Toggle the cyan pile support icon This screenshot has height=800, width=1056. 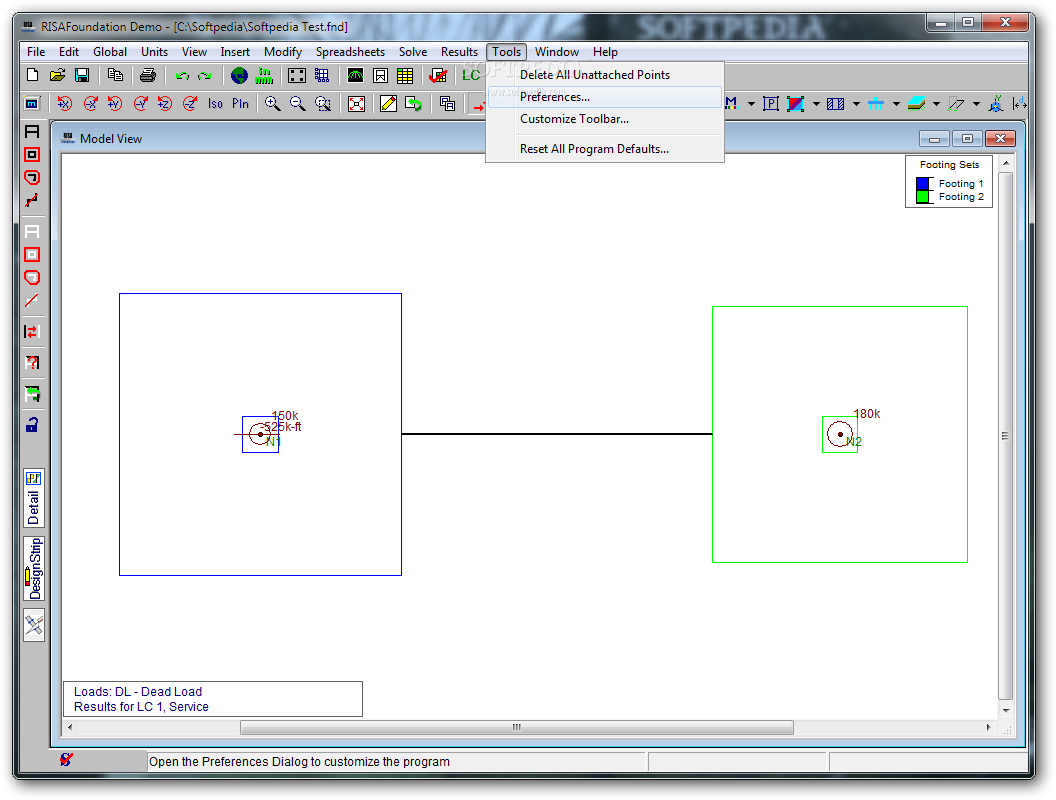(x=876, y=104)
